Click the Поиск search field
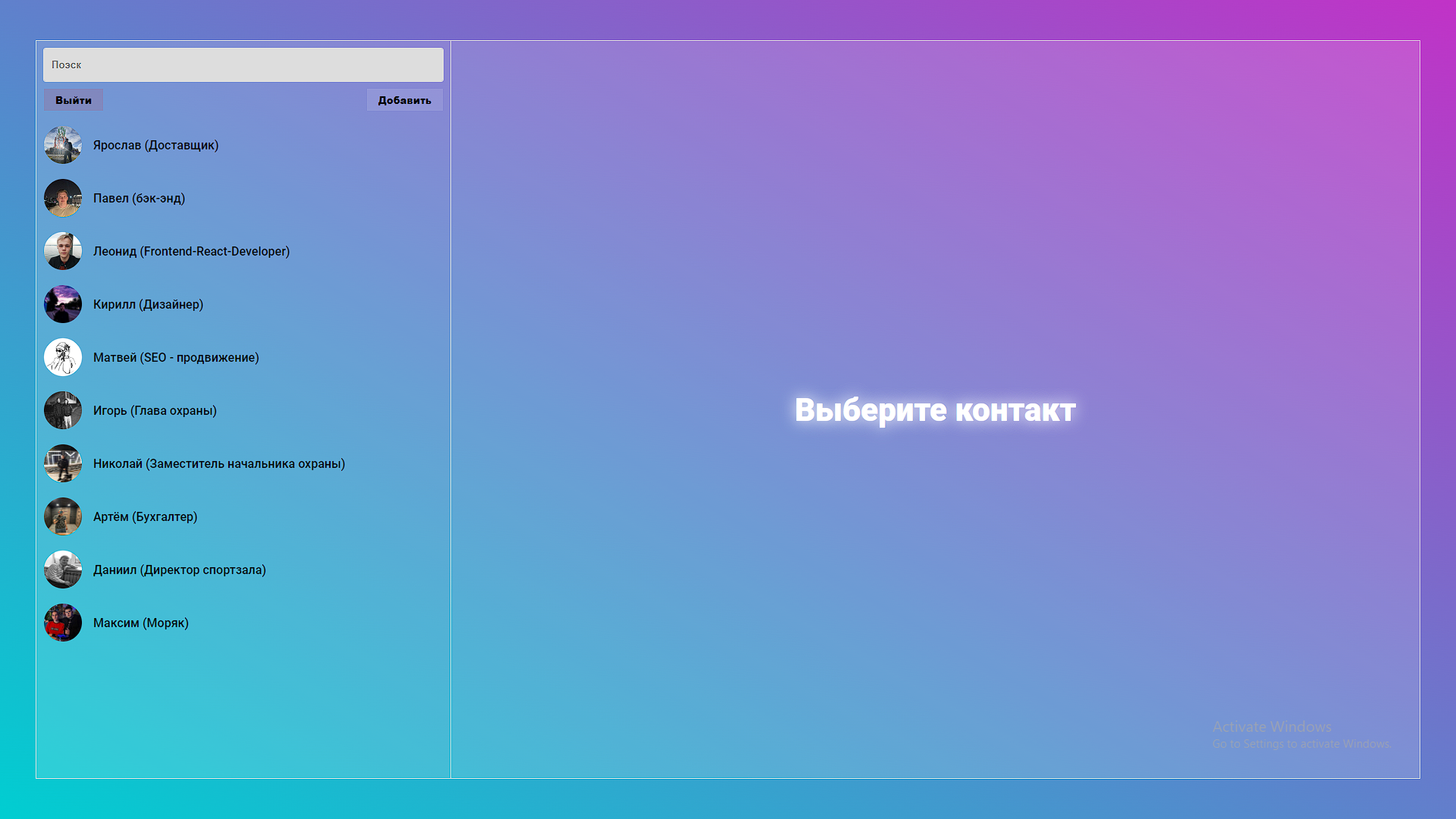 pyautogui.click(x=243, y=64)
